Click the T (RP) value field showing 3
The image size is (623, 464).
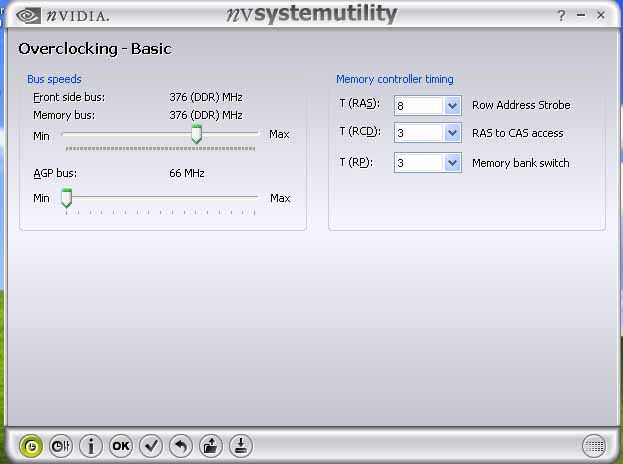click(419, 163)
